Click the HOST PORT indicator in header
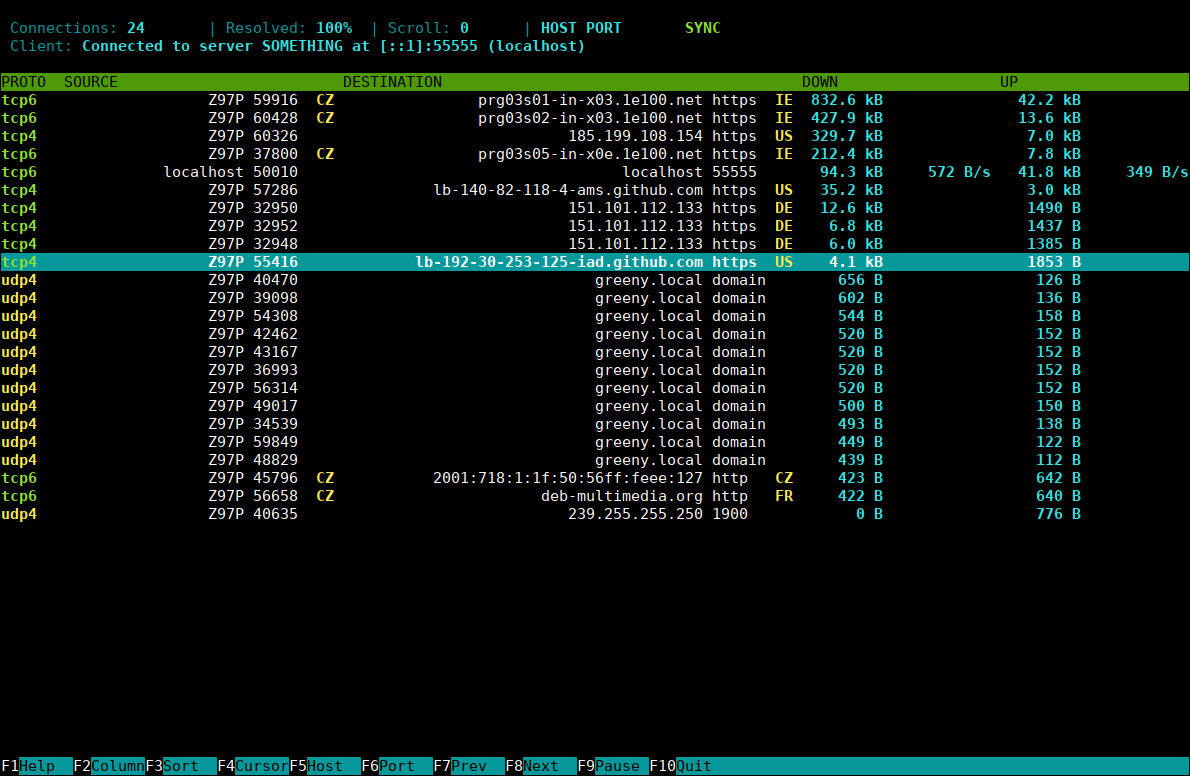The image size is (1190, 776). (581, 28)
